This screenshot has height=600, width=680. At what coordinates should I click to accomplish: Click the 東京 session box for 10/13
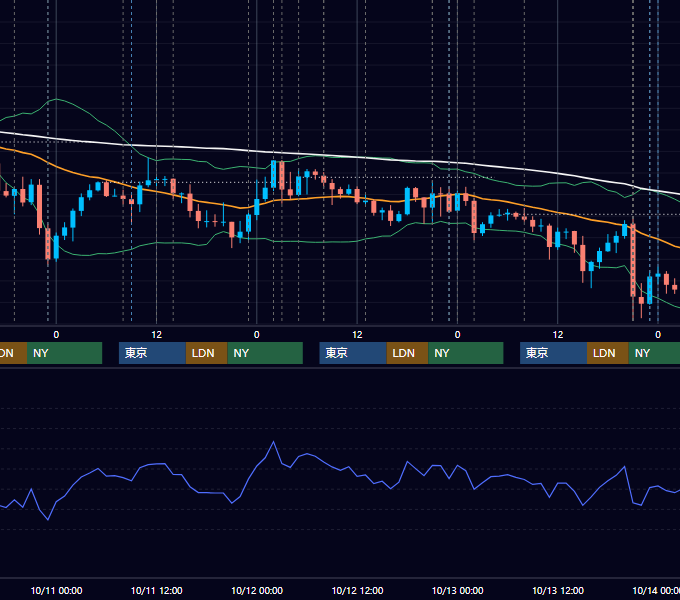[x=553, y=353]
